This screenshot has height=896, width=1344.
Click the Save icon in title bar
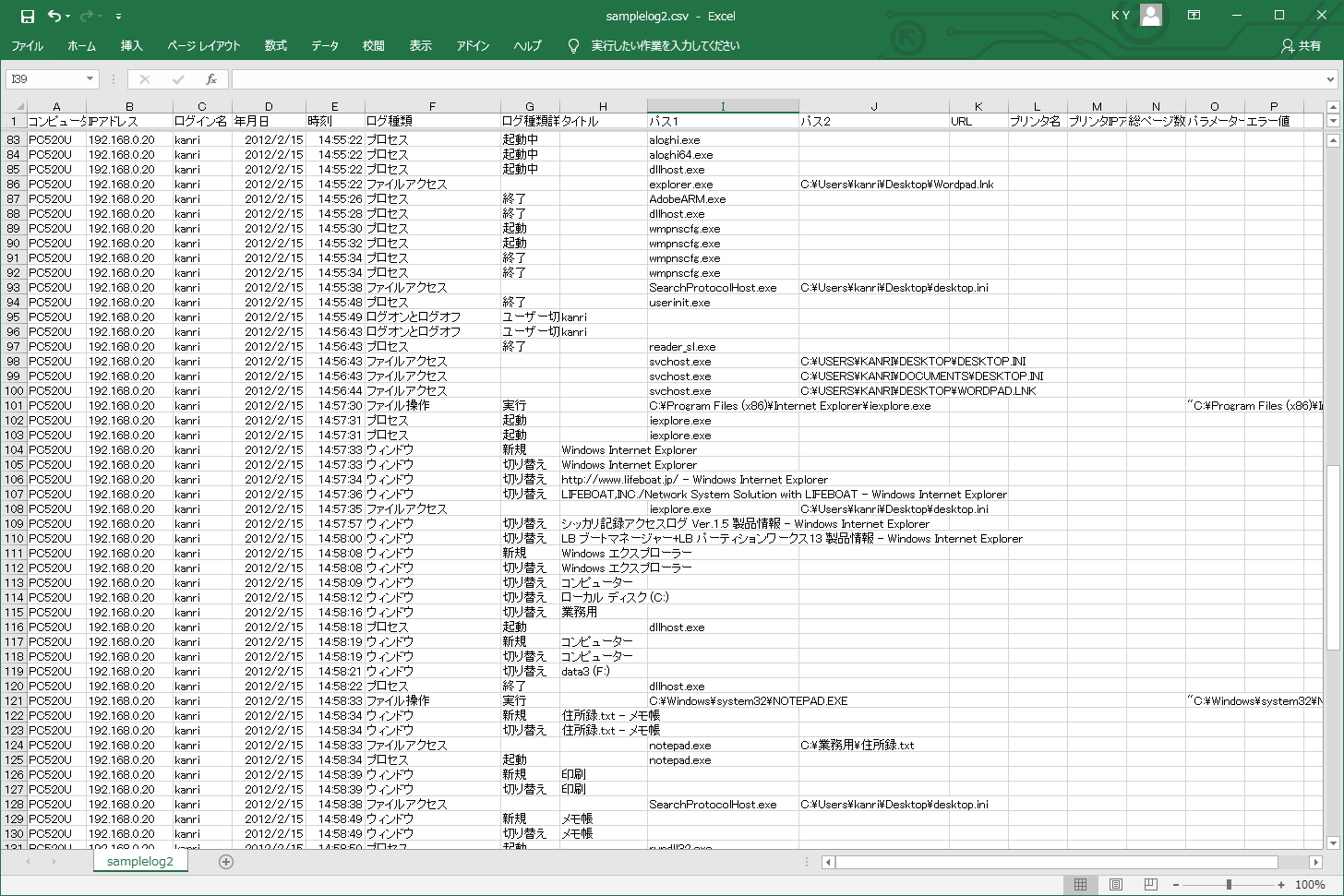point(28,17)
